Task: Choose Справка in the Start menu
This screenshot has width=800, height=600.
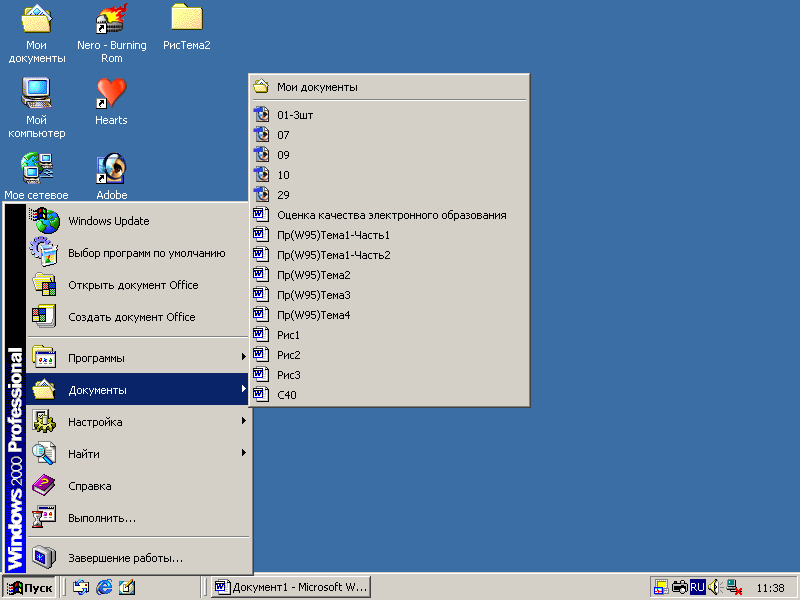Action: [x=138, y=486]
